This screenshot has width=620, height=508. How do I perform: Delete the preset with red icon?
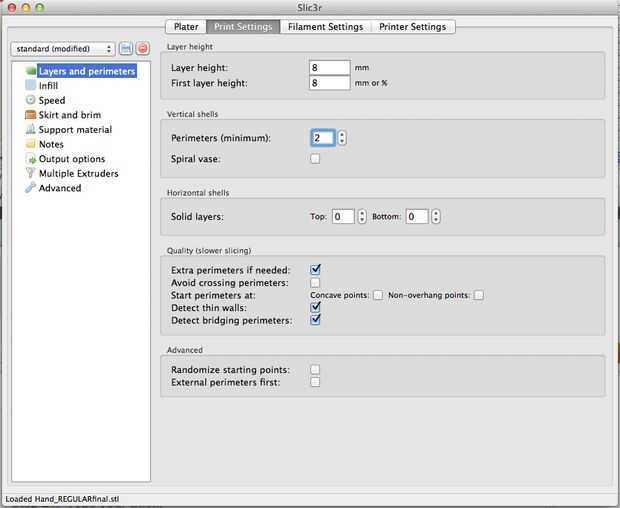[x=142, y=49]
